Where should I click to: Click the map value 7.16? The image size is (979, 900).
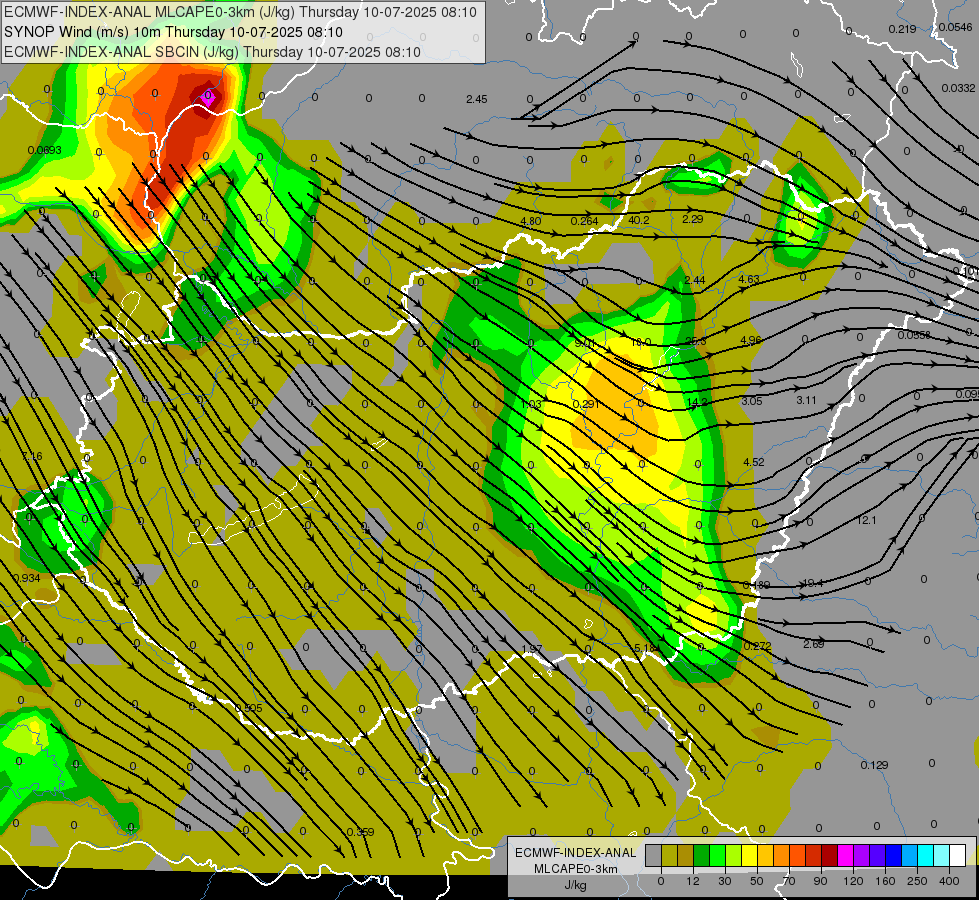[x=32, y=457]
